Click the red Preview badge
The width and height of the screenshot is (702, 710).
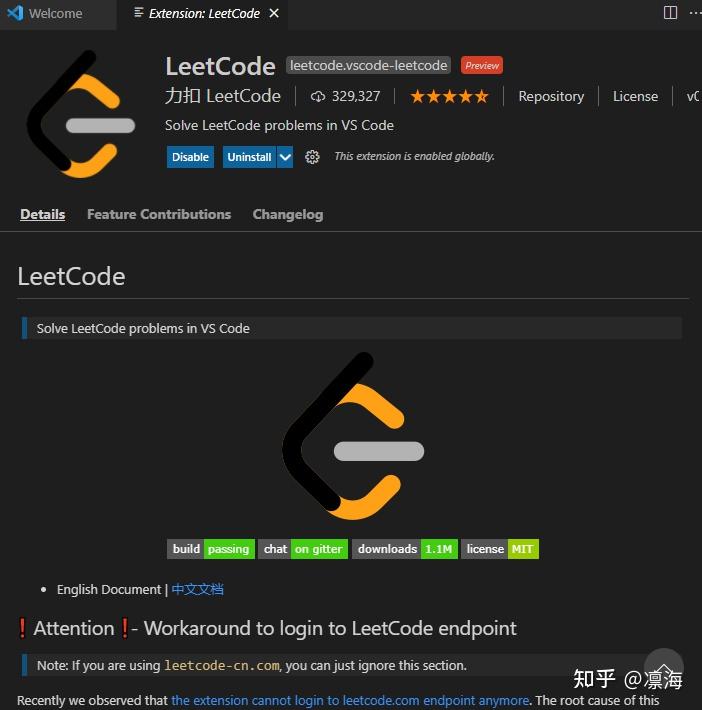(x=481, y=66)
